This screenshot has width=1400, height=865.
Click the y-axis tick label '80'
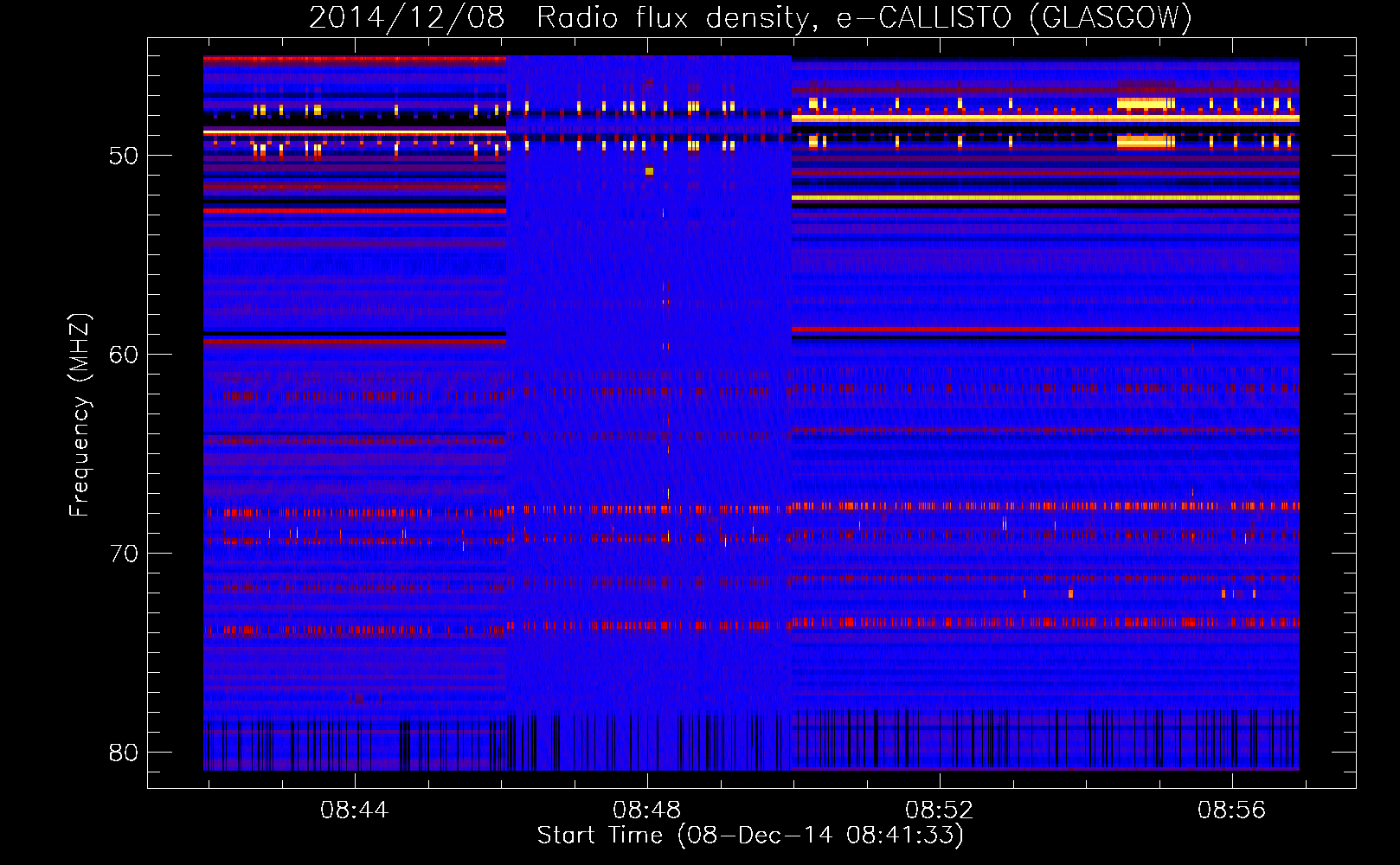click(124, 753)
